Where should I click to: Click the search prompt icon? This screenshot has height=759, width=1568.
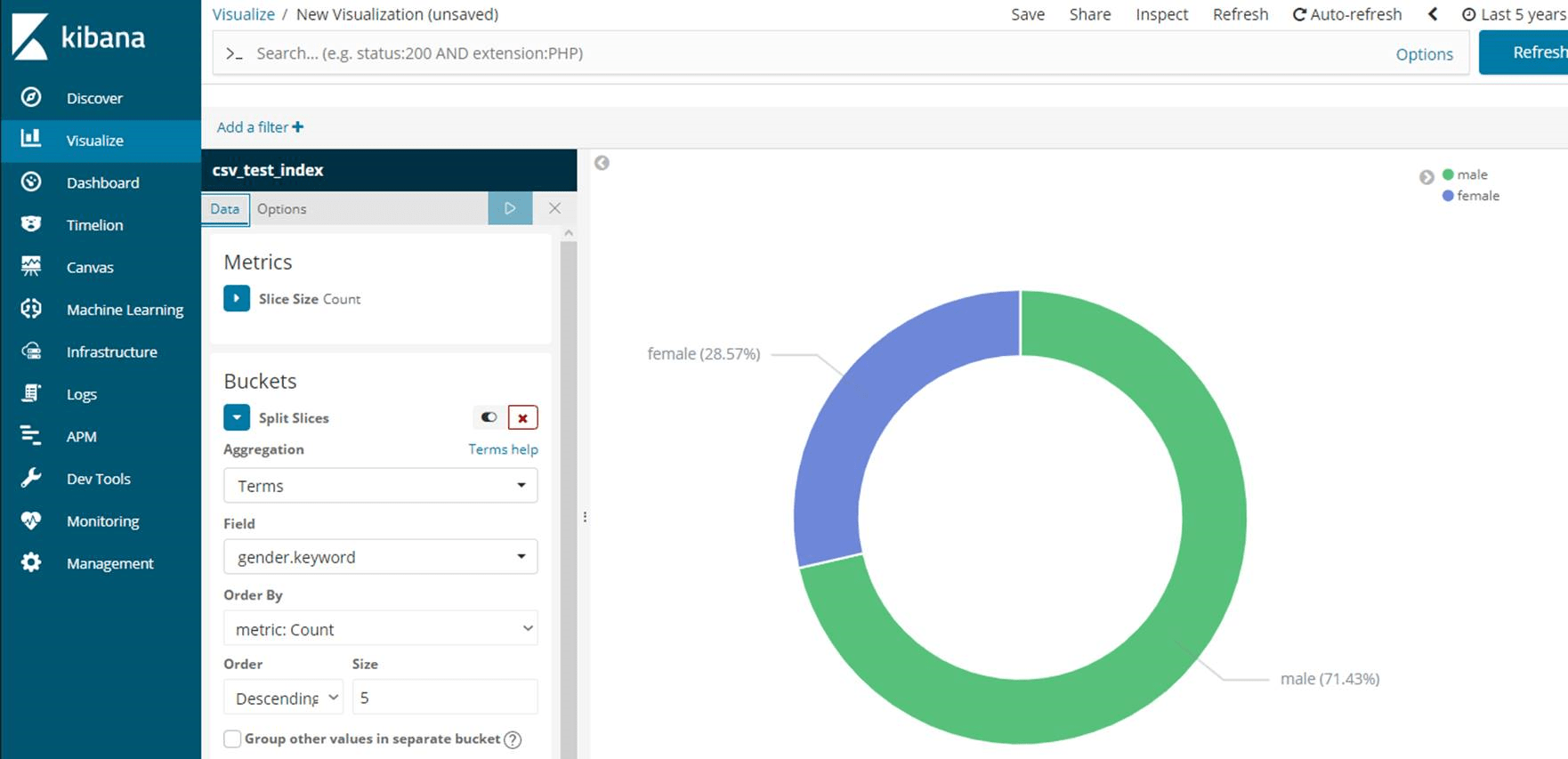[x=234, y=53]
